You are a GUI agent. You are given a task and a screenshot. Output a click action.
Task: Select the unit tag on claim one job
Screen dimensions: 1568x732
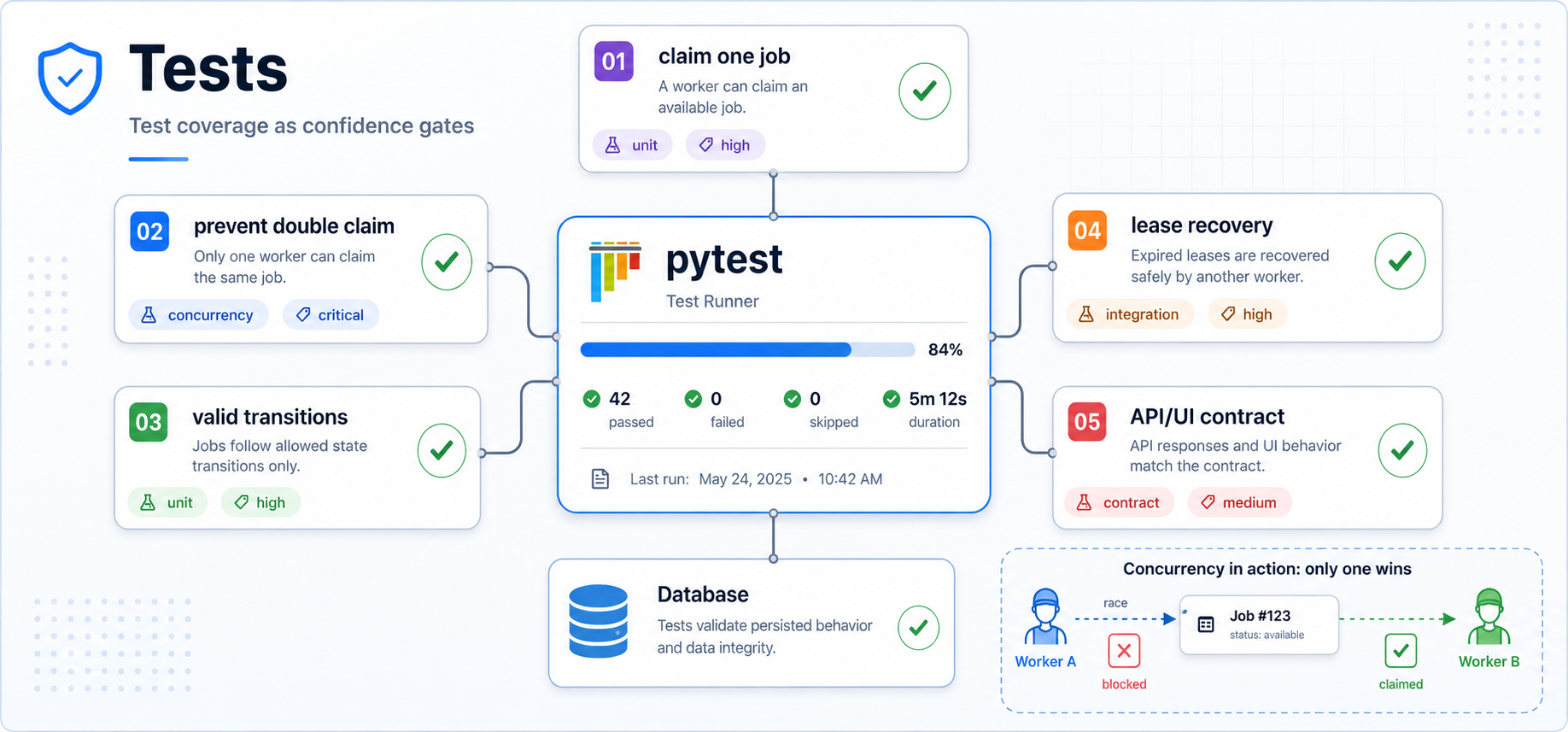coord(632,145)
